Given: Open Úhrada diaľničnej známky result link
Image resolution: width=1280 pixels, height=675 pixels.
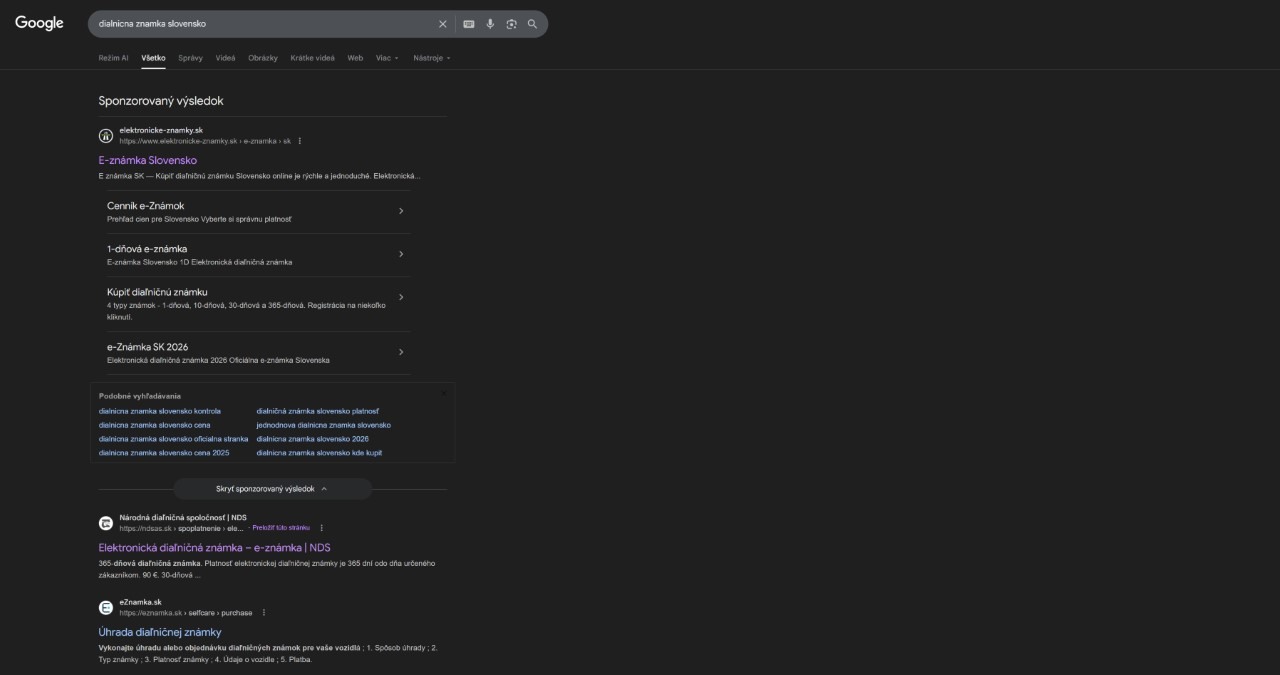Looking at the screenshot, I should (160, 632).
